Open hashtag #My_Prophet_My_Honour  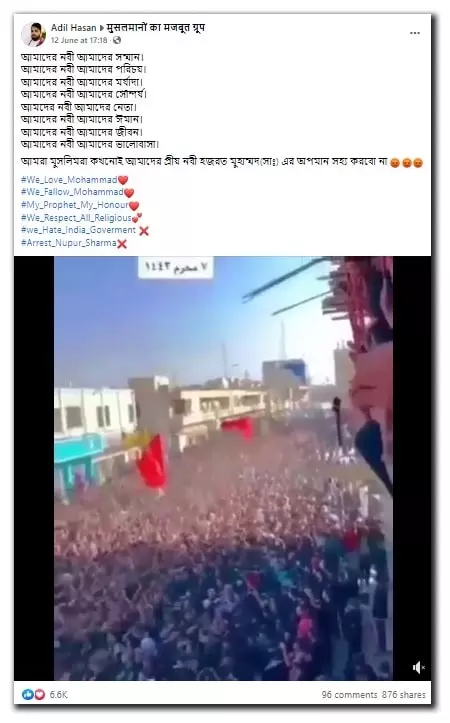pyautogui.click(x=75, y=205)
